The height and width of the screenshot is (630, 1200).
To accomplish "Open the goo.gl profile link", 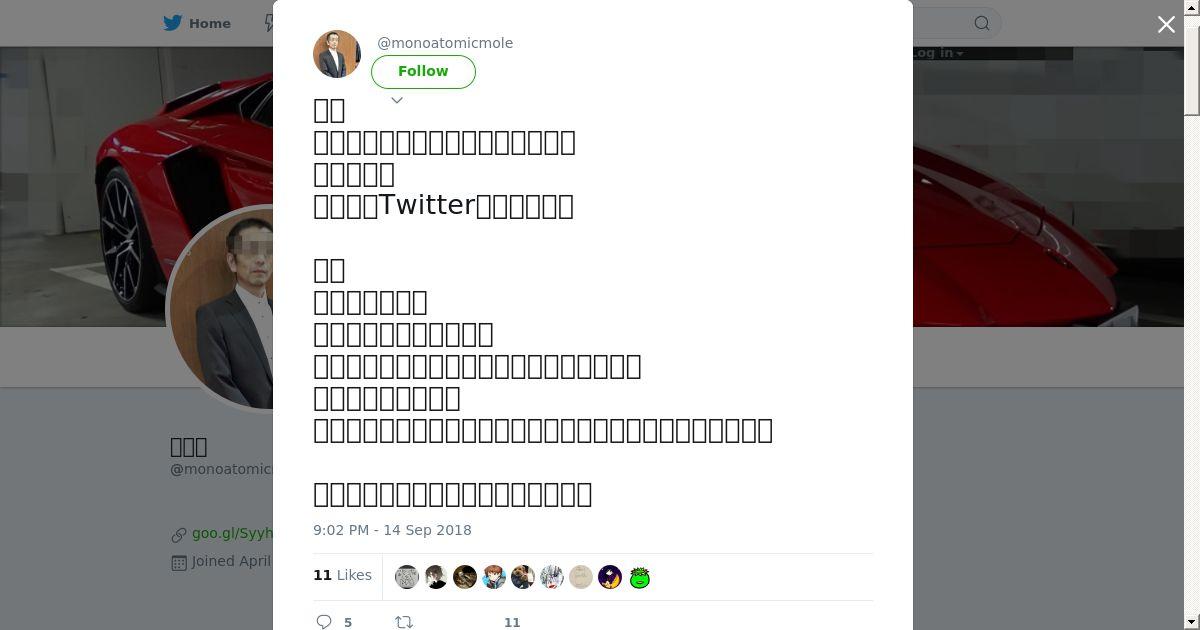I will (x=232, y=534).
